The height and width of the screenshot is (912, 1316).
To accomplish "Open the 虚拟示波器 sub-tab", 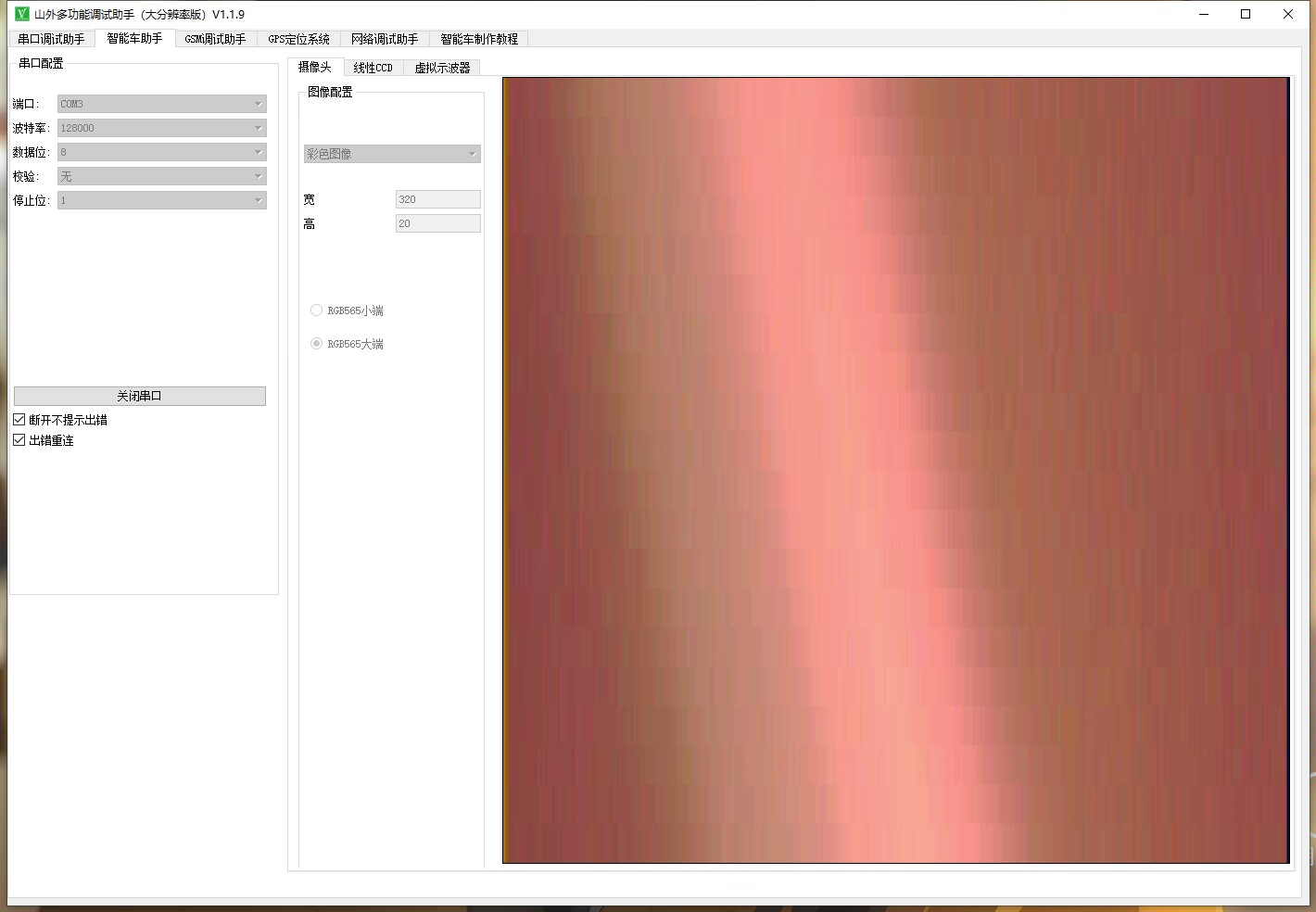I will point(442,68).
